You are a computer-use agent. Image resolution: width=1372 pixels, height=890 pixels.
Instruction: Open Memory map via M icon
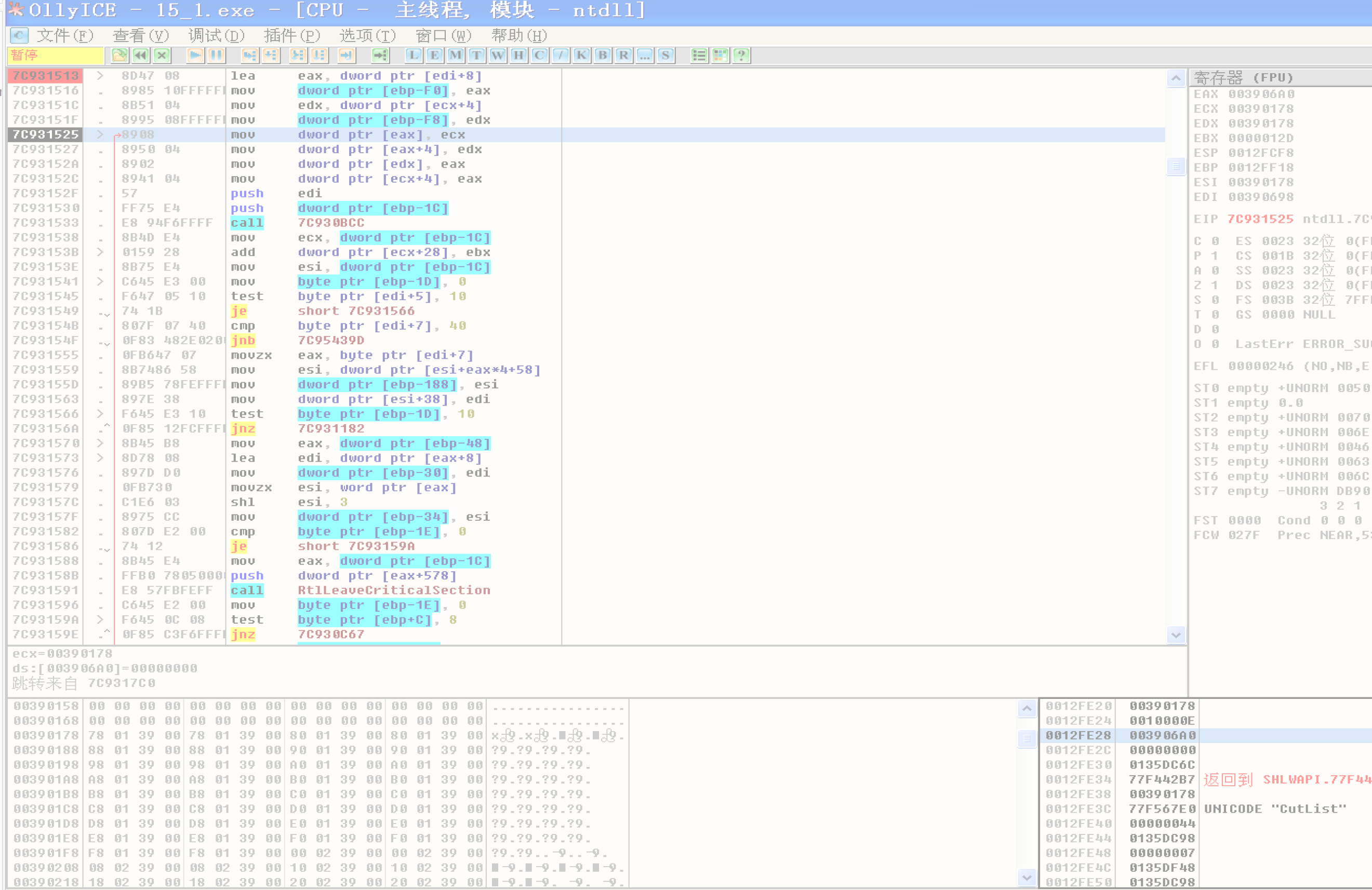tap(456, 56)
